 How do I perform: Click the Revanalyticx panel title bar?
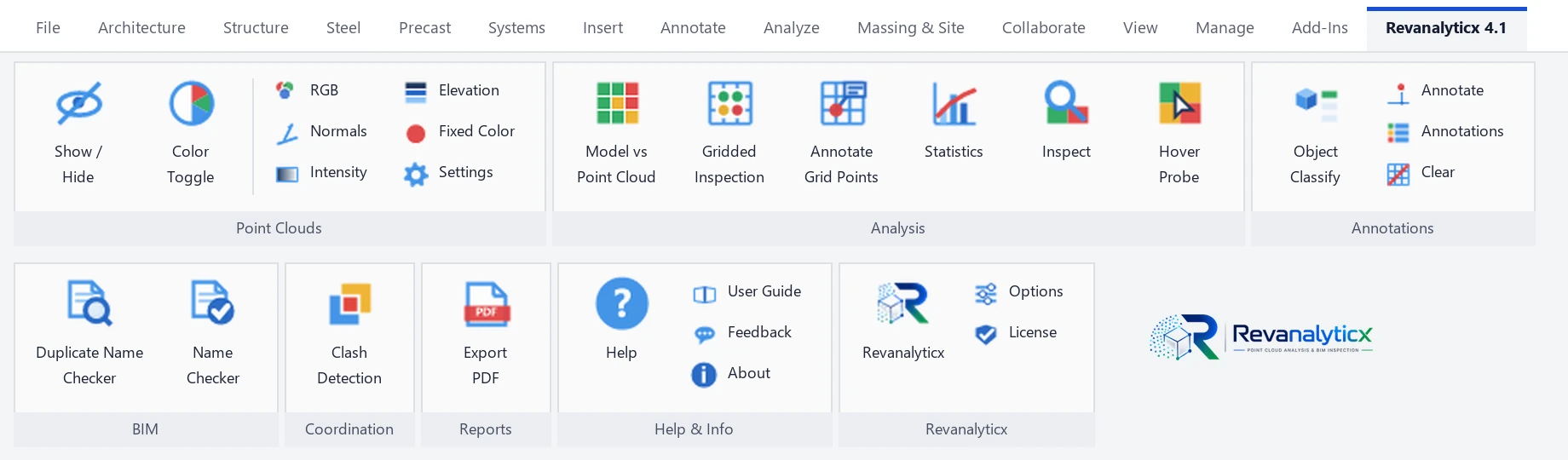(966, 429)
